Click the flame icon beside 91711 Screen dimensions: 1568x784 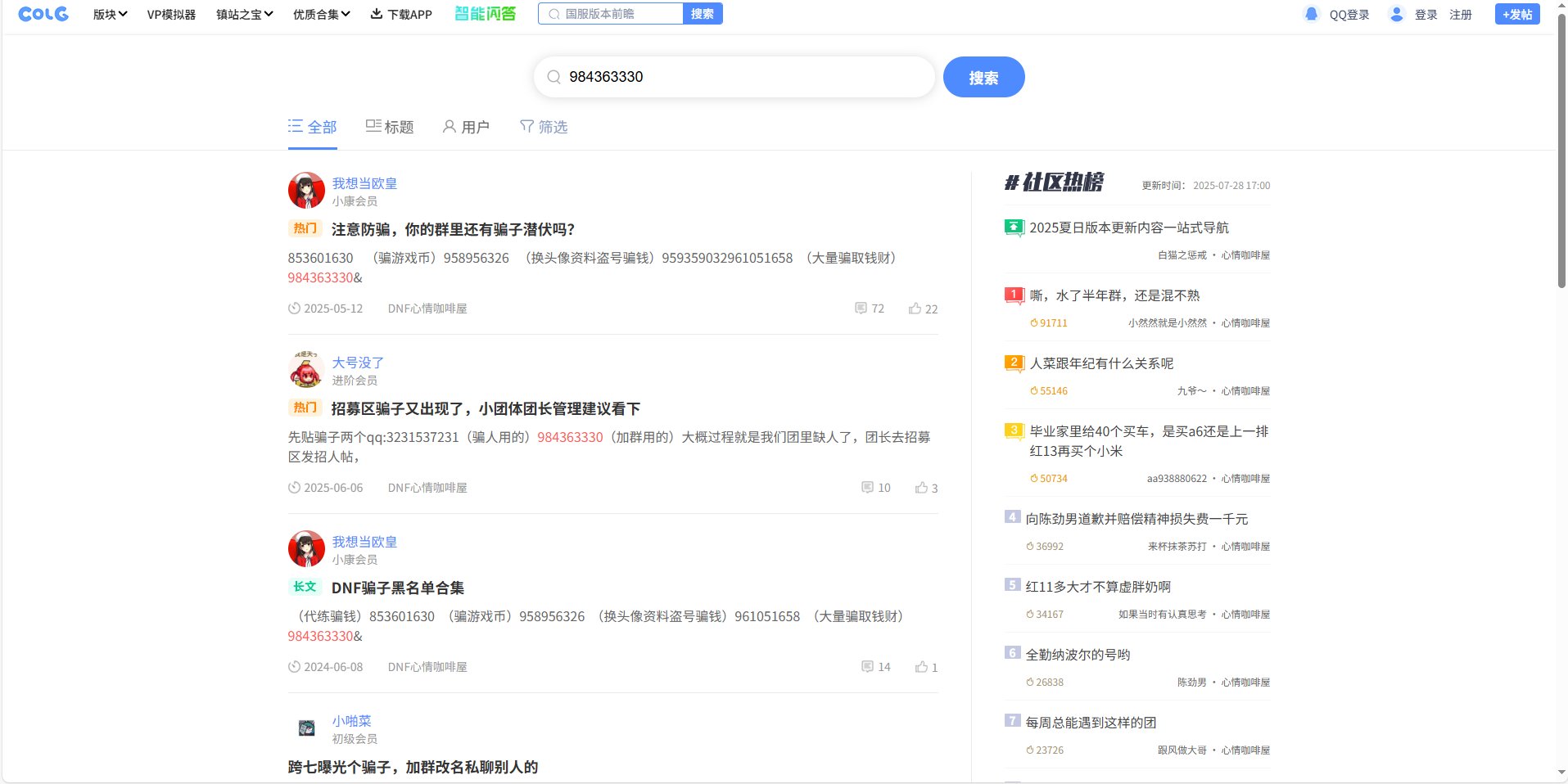[x=1034, y=323]
